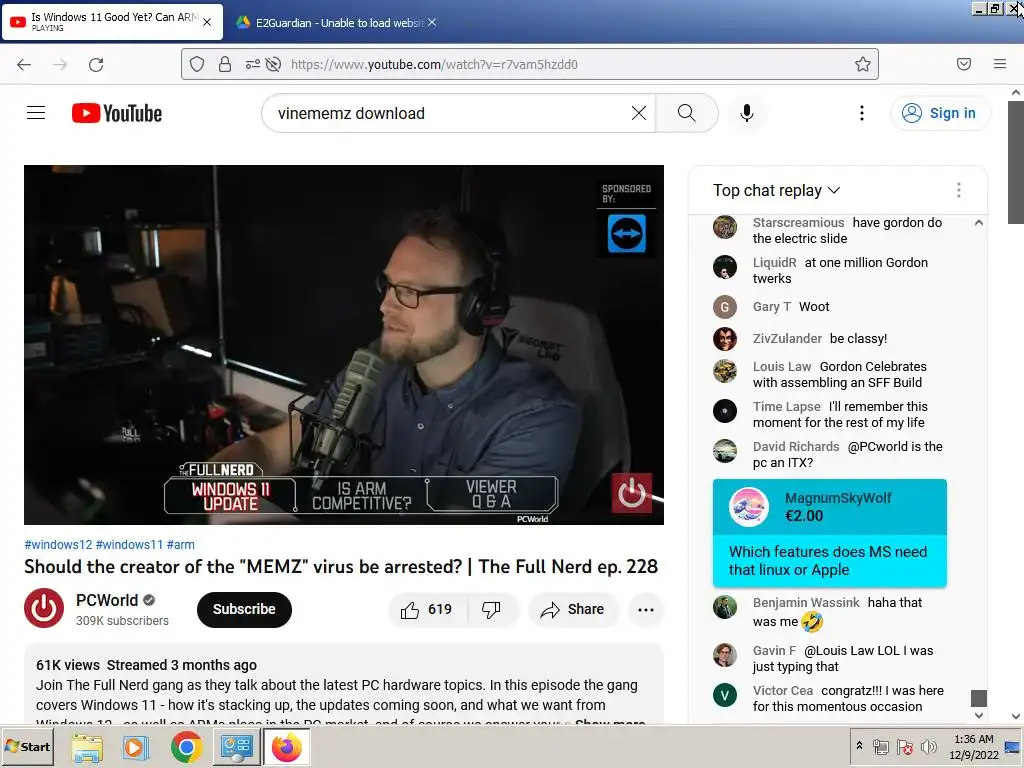Viewport: 1024px width, 768px height.
Task: Open Windows Media Player from the taskbar
Action: coord(136,746)
